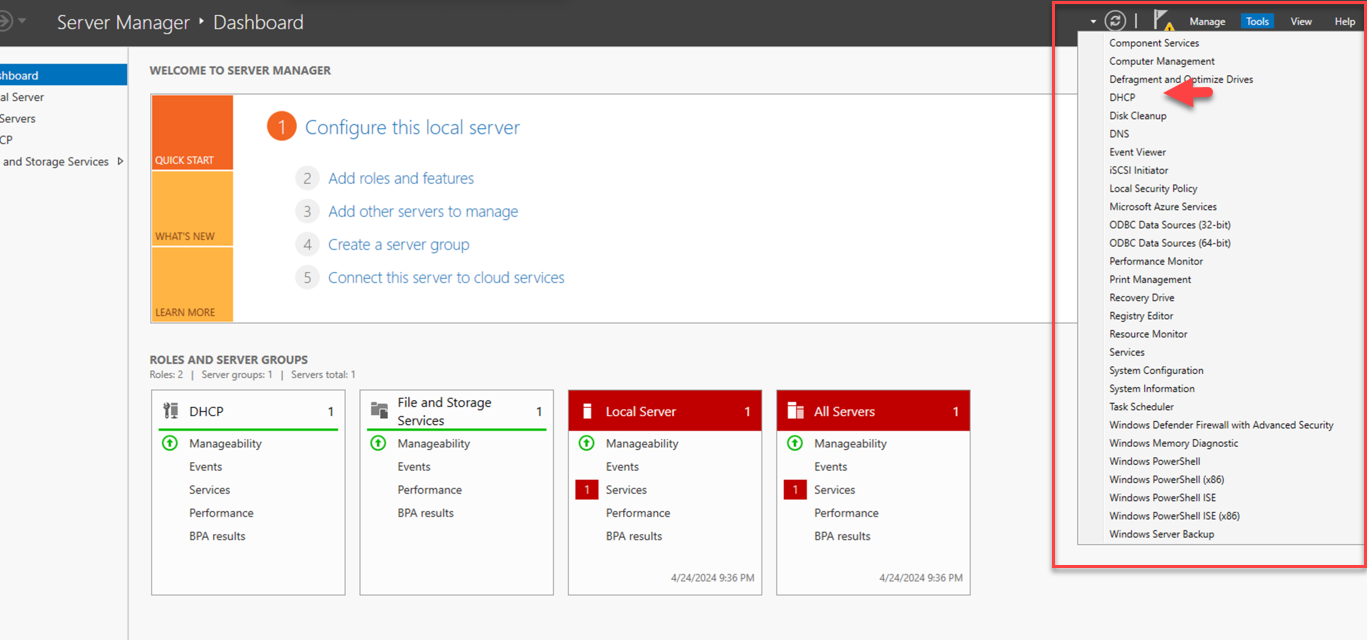The height and width of the screenshot is (640, 1367).
Task: Open the Manage menu
Action: point(1207,21)
